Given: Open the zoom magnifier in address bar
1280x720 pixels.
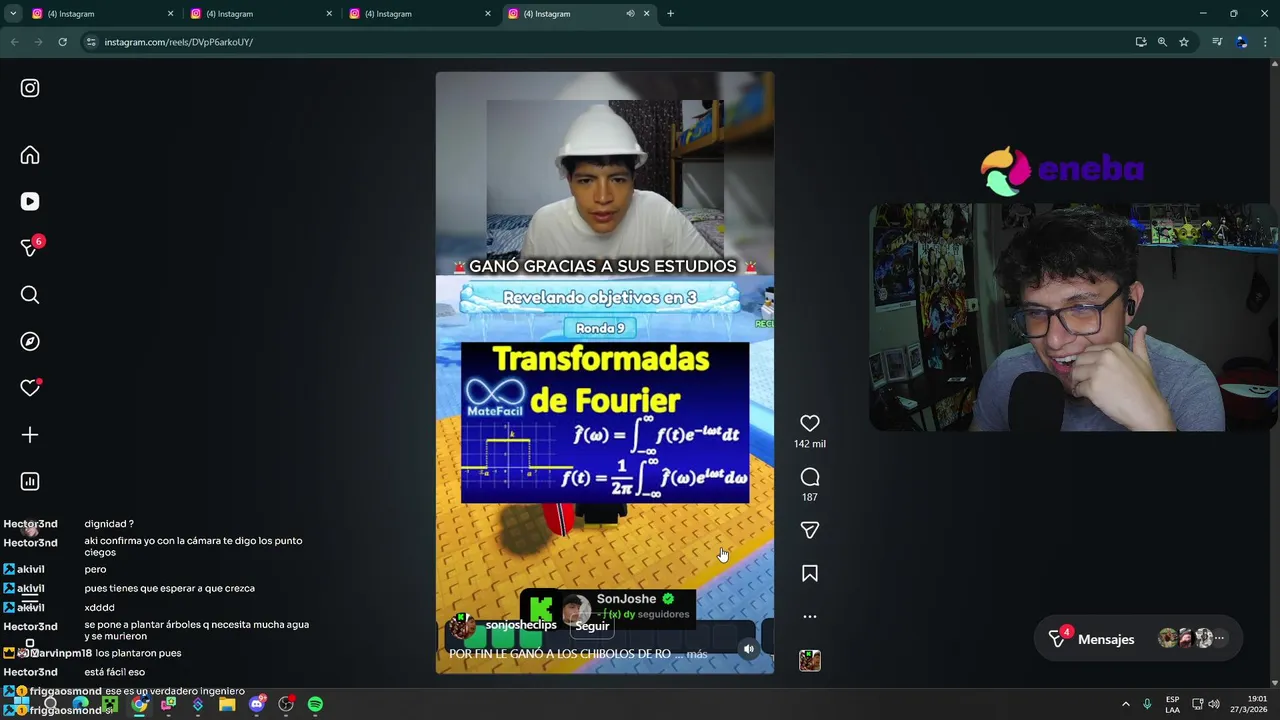Looking at the screenshot, I should pyautogui.click(x=1162, y=42).
